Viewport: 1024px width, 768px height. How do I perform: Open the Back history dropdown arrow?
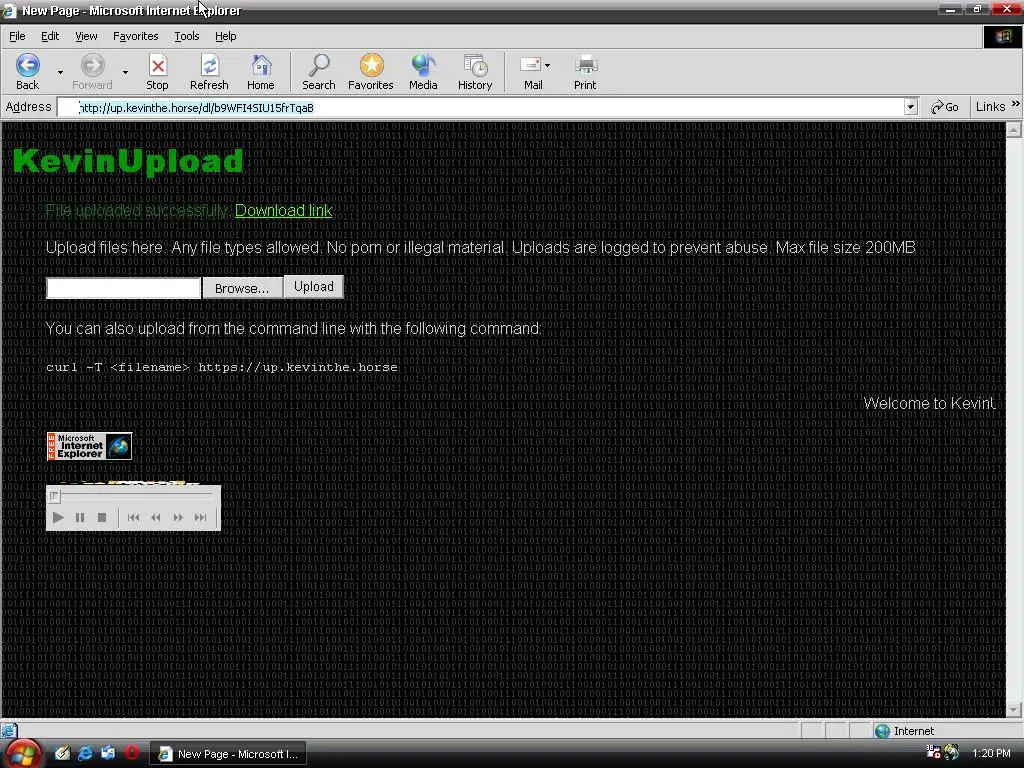click(x=60, y=72)
